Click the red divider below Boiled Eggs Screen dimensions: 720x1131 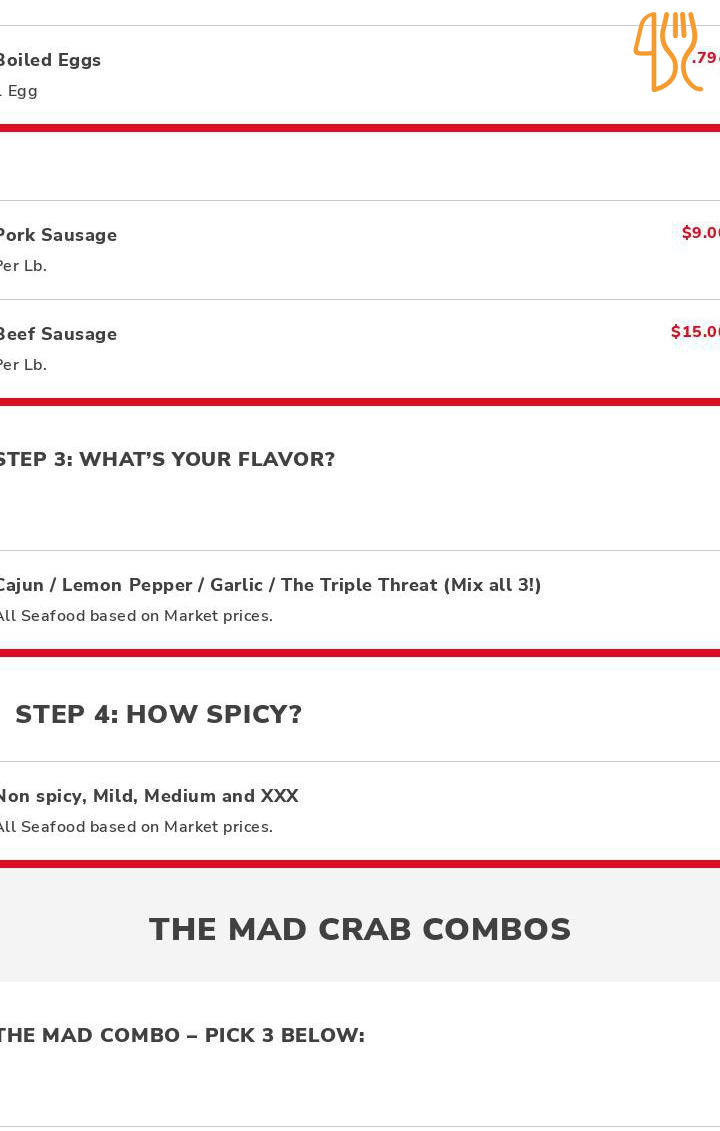[x=360, y=128]
